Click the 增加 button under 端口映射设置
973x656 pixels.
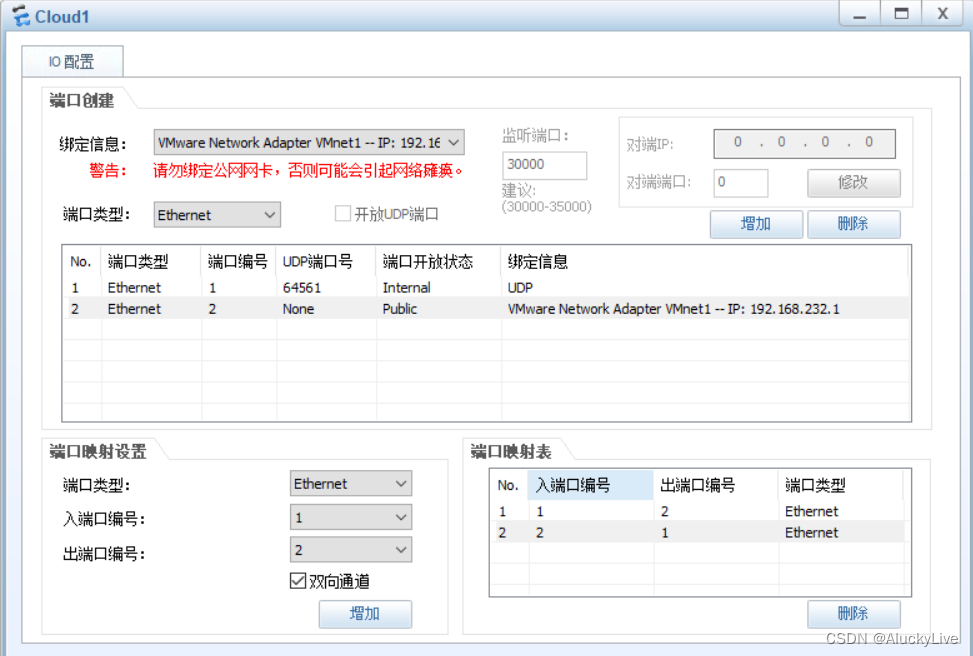coord(365,614)
